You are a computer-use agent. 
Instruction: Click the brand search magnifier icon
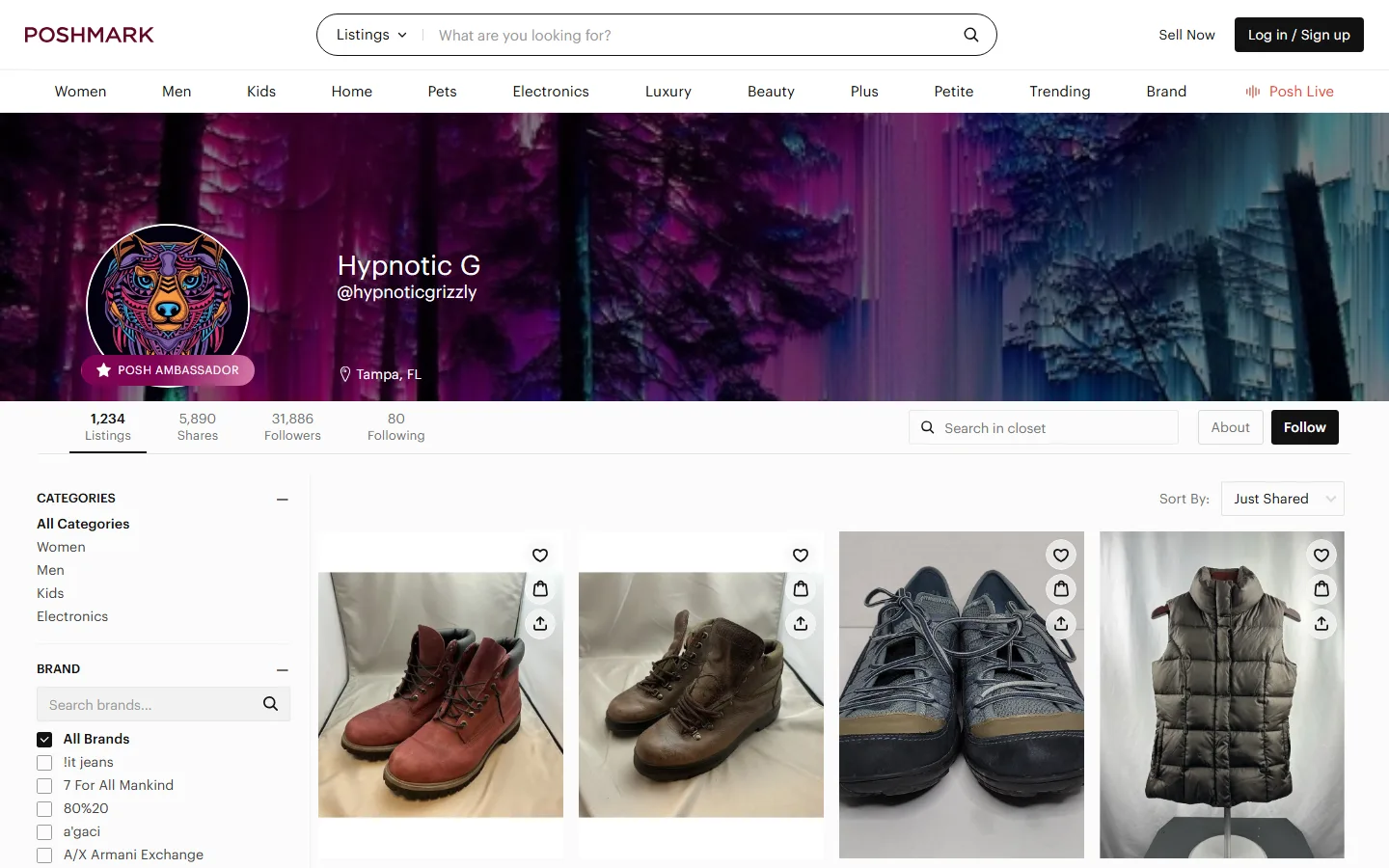(271, 704)
